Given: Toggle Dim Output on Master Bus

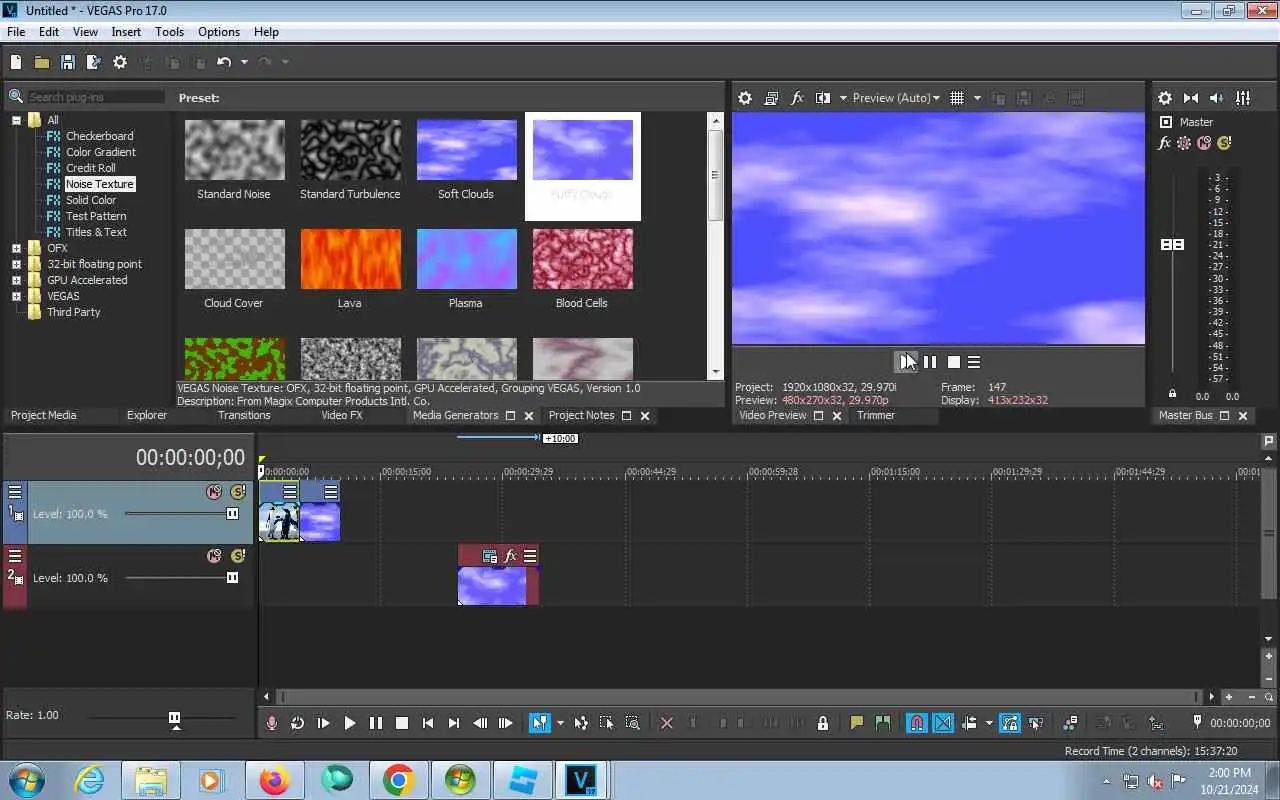Looking at the screenshot, I should pos(1217,98).
